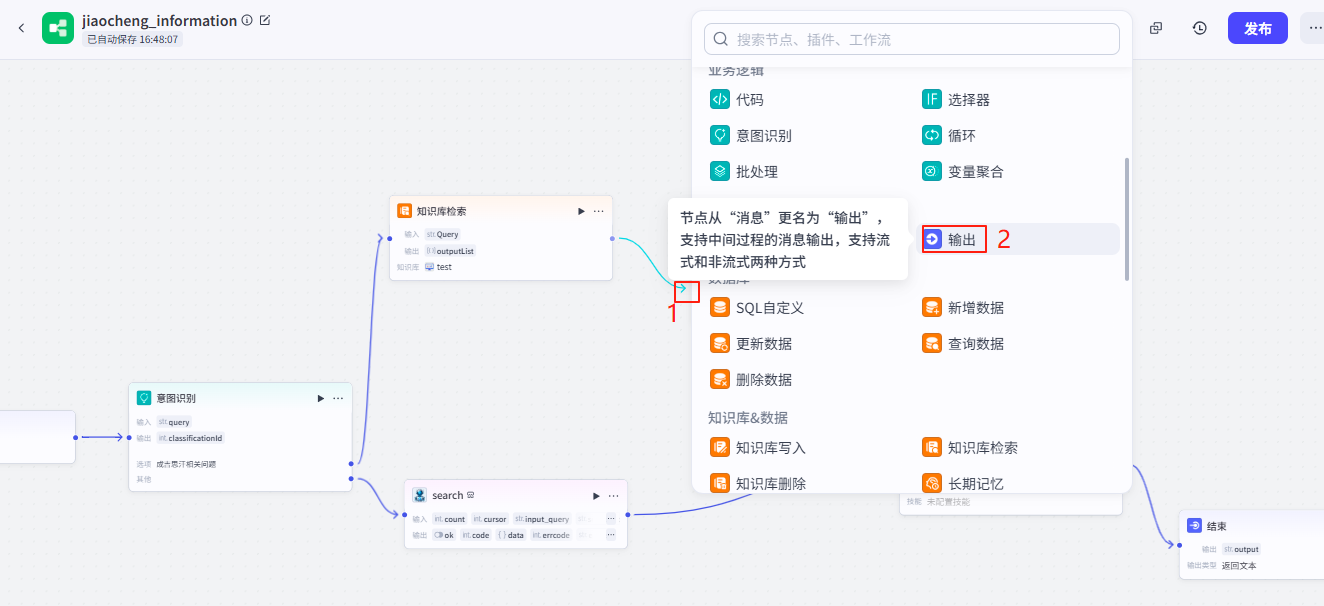Click the search node avatar icon
Screen dimensions: 1324x606
tap(420, 495)
